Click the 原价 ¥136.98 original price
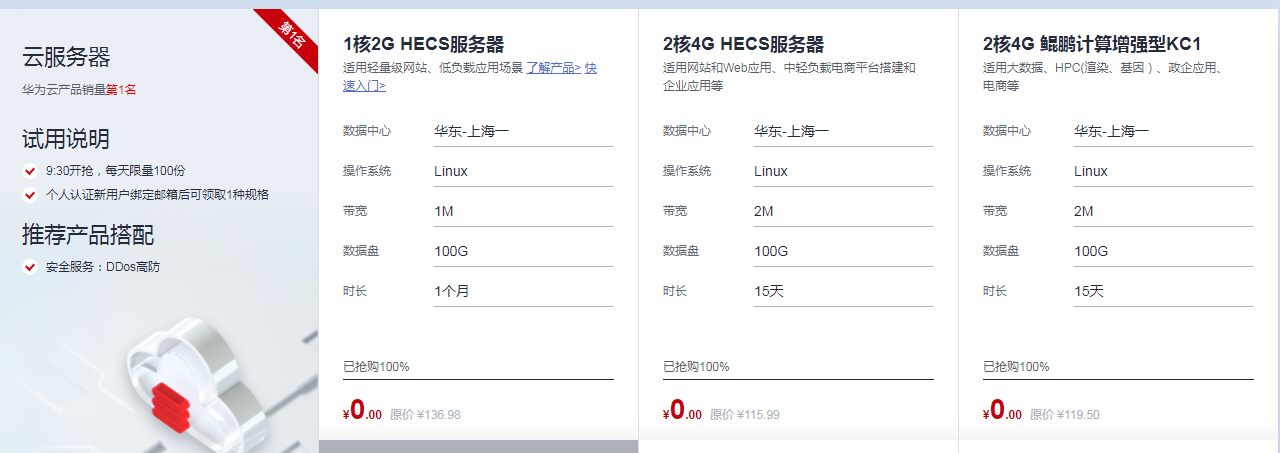This screenshot has width=1280, height=453. (x=425, y=415)
